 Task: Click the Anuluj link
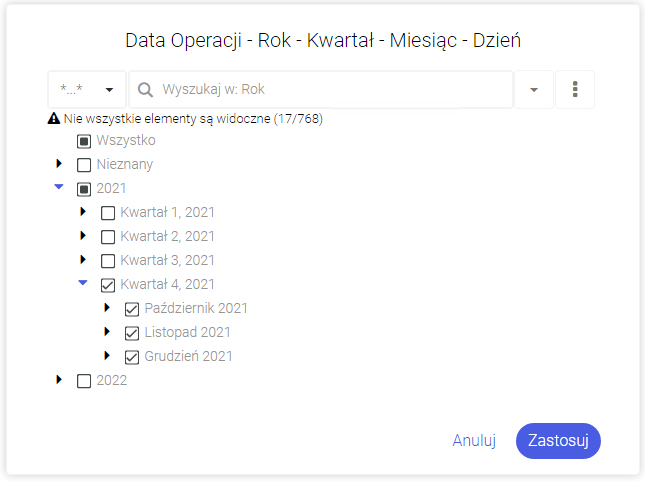coord(474,440)
